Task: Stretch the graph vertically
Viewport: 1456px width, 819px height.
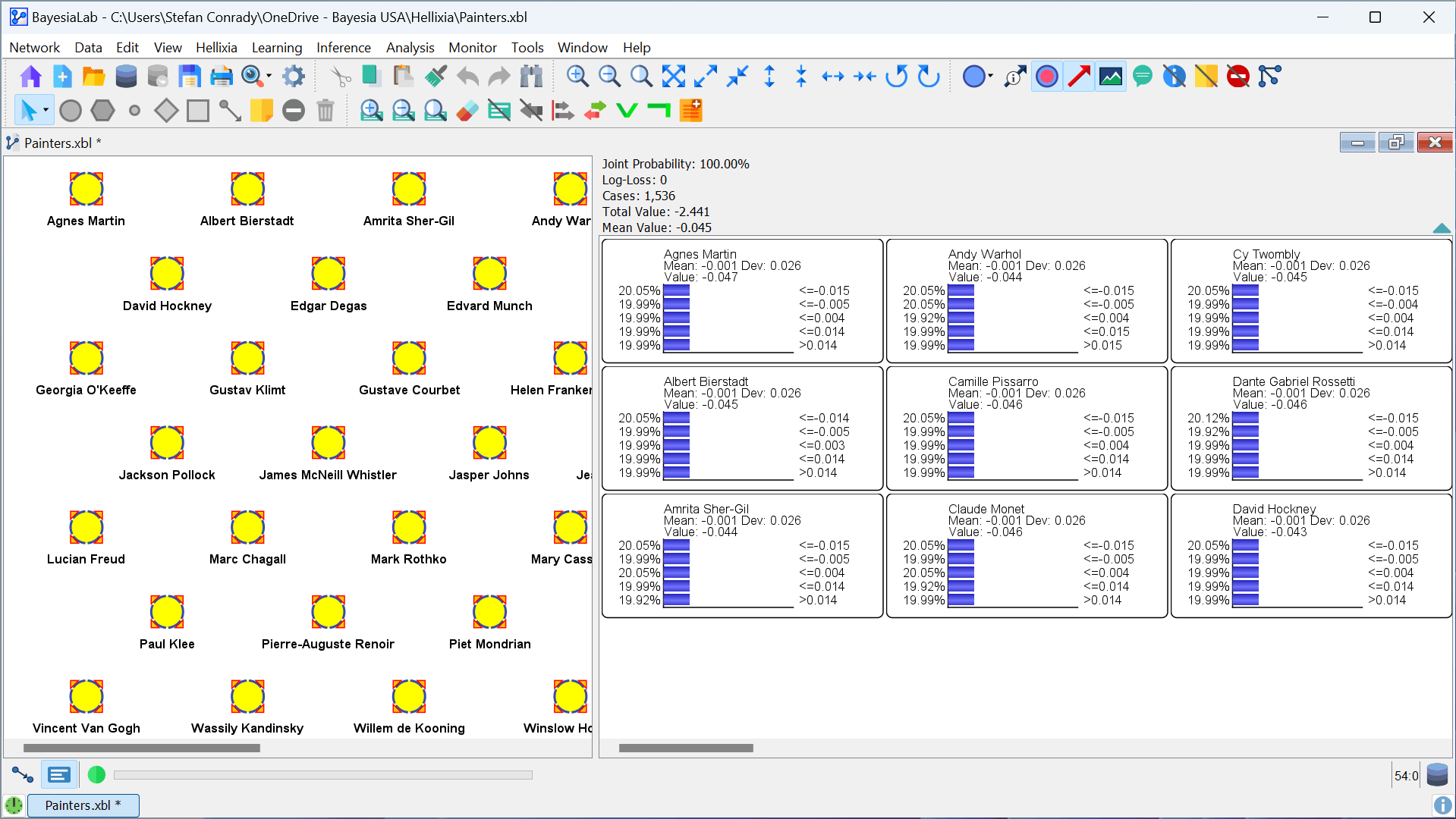Action: 769,77
